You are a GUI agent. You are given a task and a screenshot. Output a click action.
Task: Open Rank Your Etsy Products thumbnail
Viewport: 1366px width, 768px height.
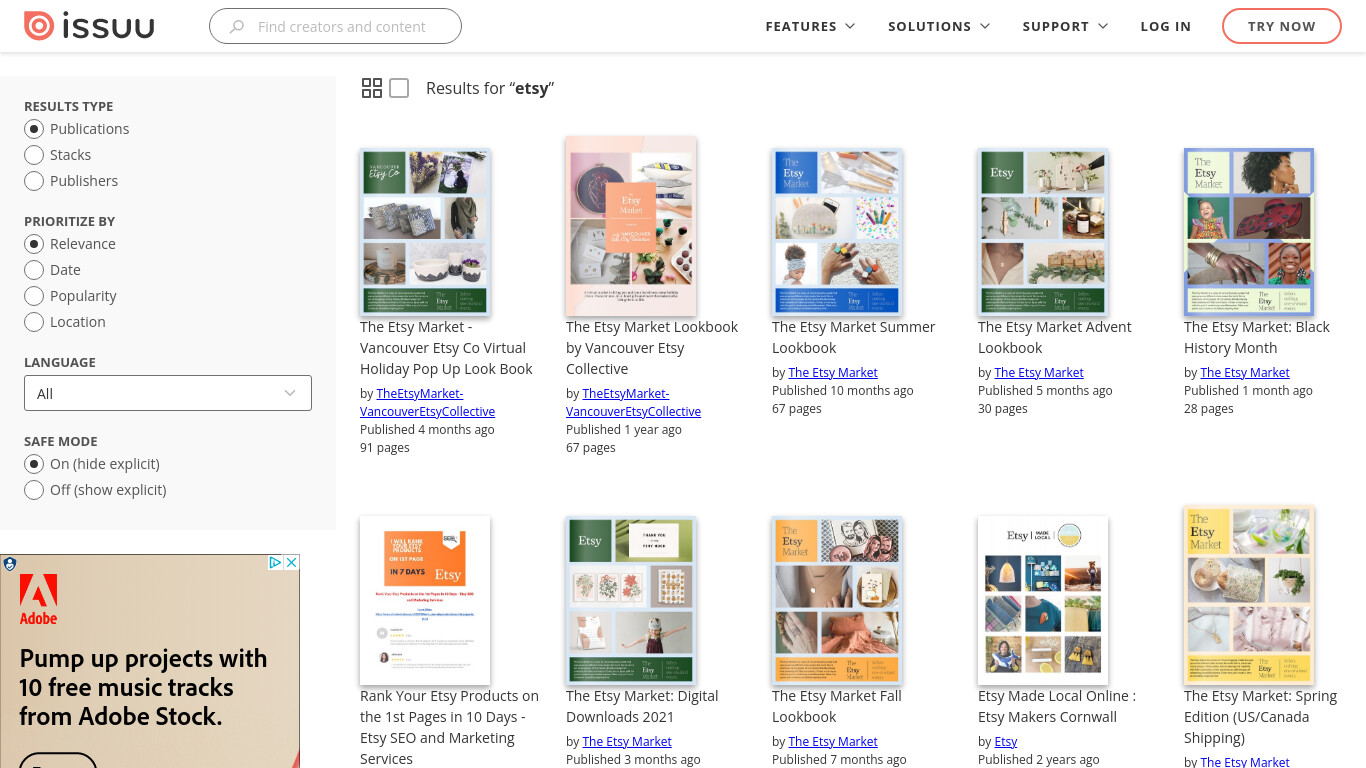coord(425,600)
